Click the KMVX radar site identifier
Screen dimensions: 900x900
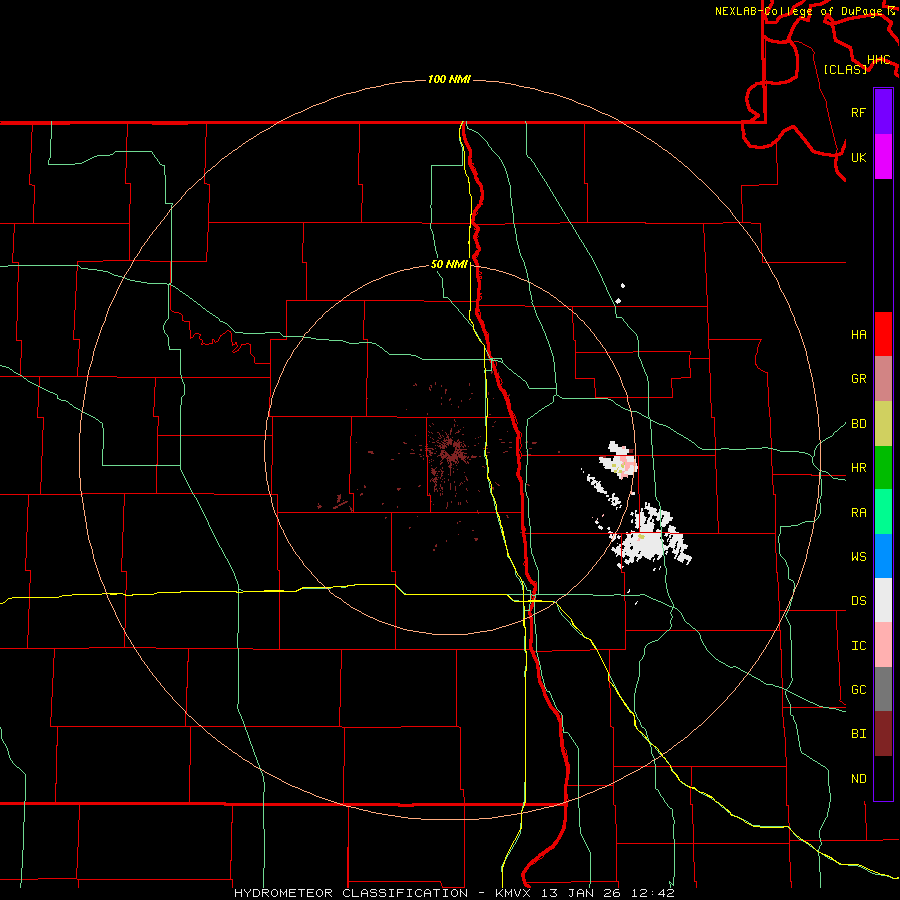(513, 893)
